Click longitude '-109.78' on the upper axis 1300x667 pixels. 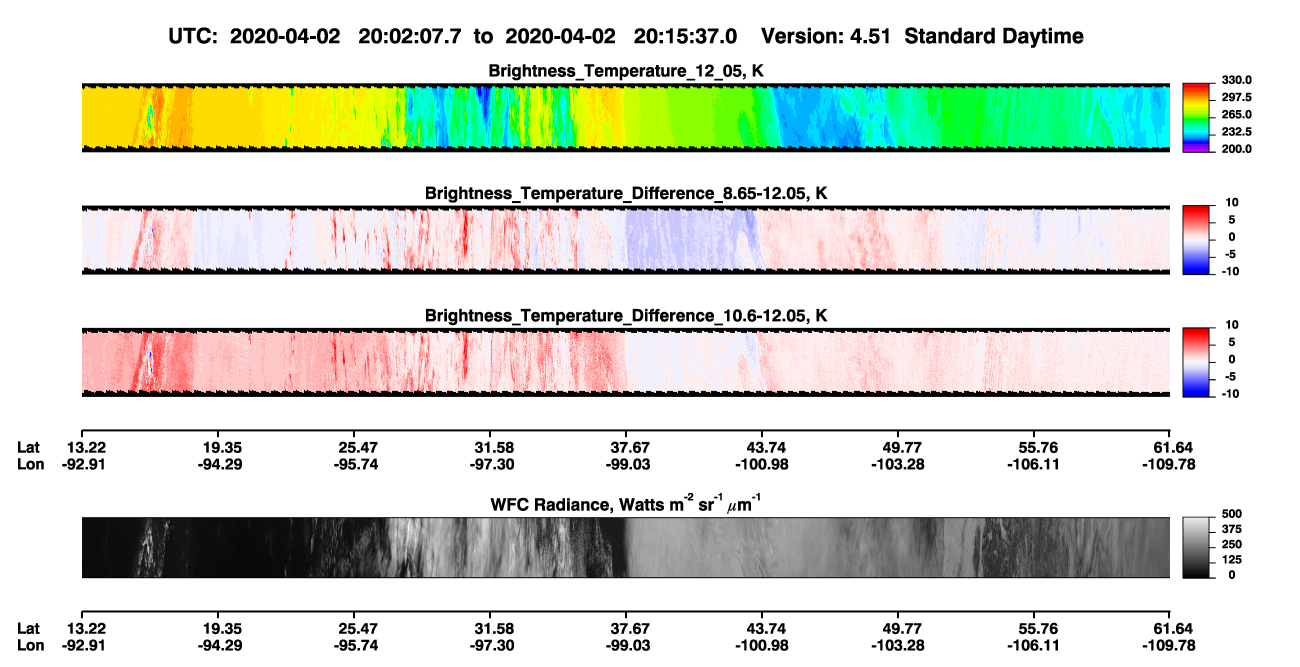(x=1170, y=464)
